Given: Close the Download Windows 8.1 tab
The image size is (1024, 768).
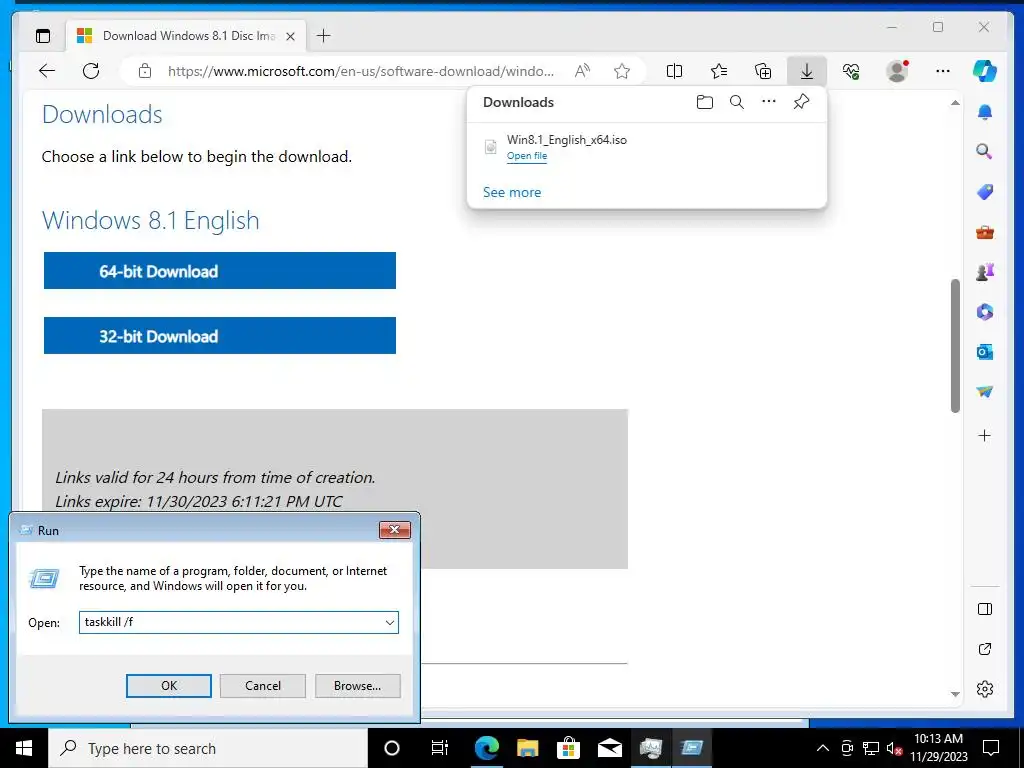Looking at the screenshot, I should click(x=291, y=37).
